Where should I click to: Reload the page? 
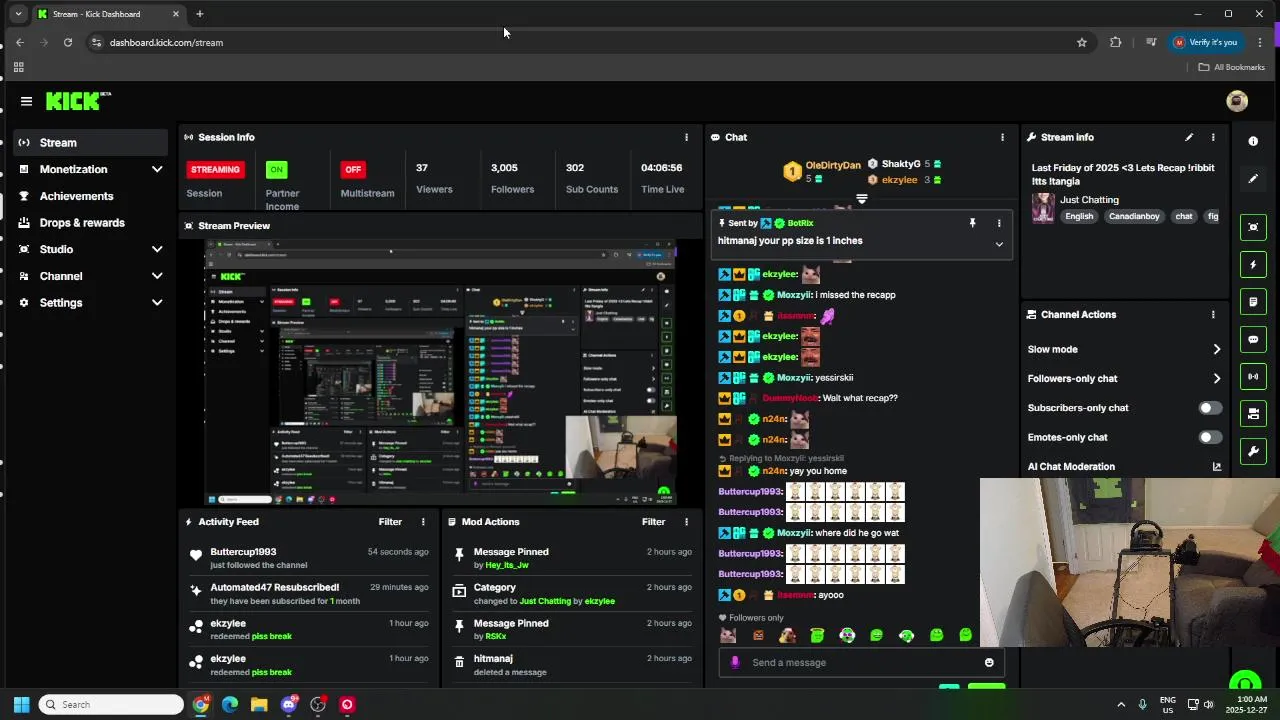click(67, 42)
